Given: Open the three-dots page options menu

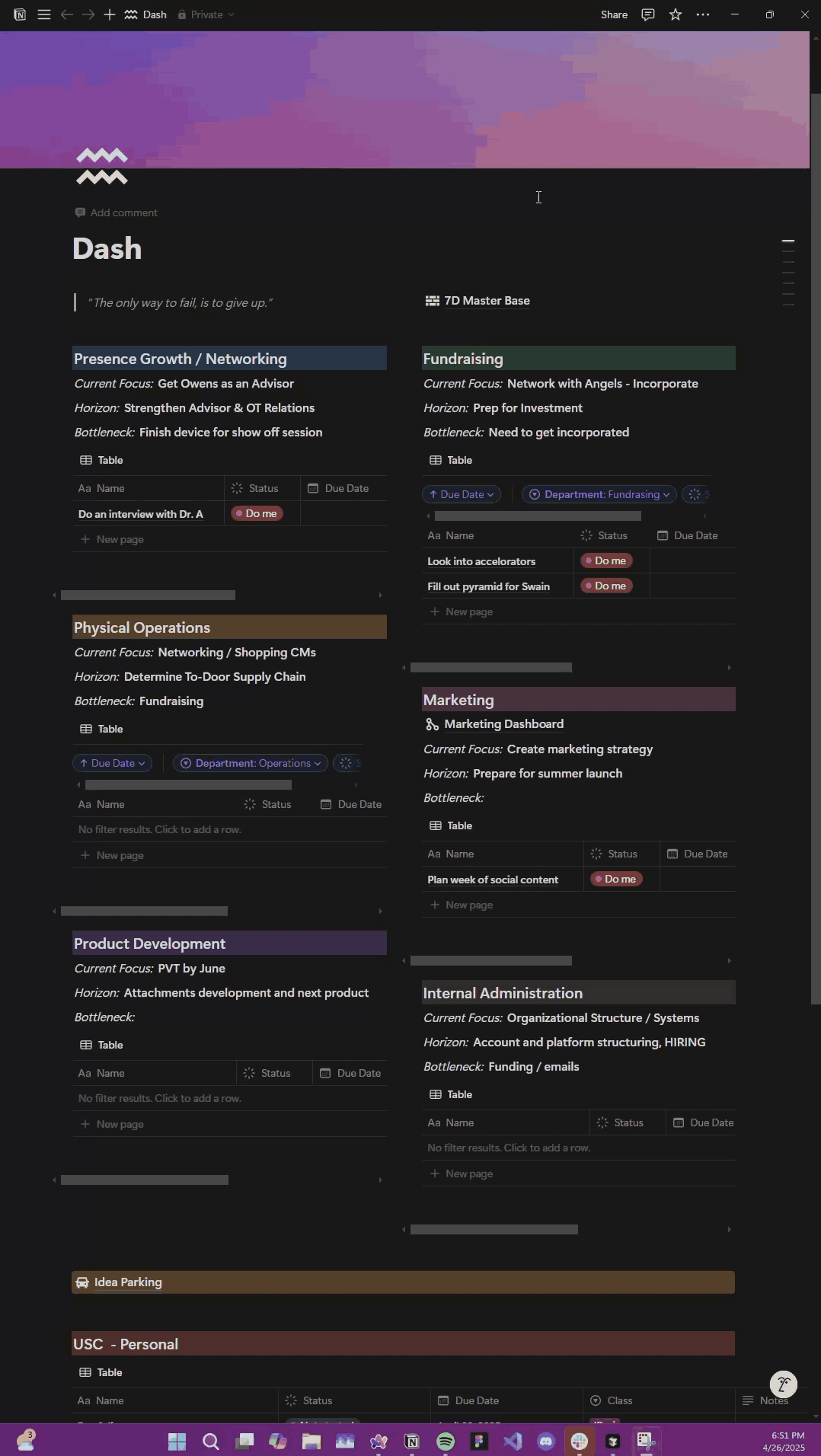Looking at the screenshot, I should [x=703, y=14].
